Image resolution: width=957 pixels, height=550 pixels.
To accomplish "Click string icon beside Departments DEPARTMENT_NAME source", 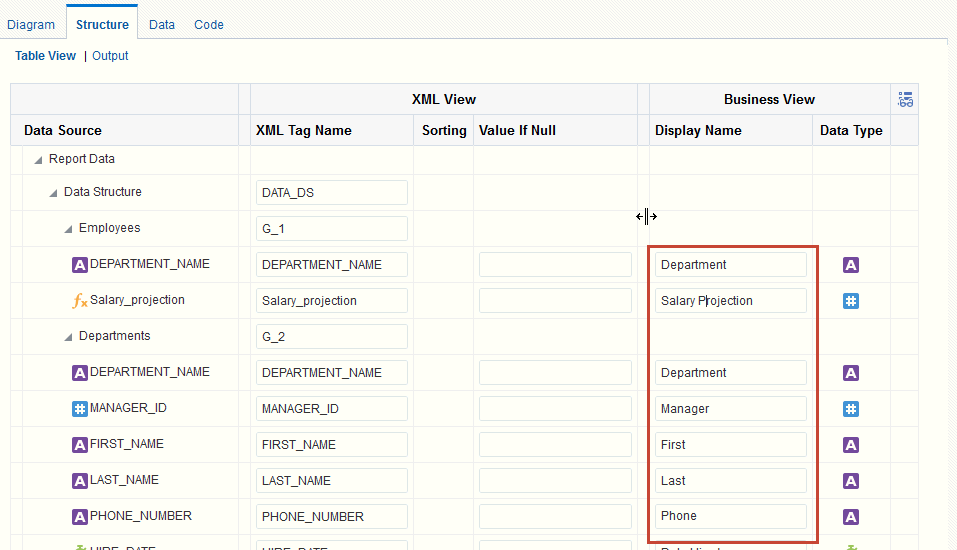I will coord(80,373).
